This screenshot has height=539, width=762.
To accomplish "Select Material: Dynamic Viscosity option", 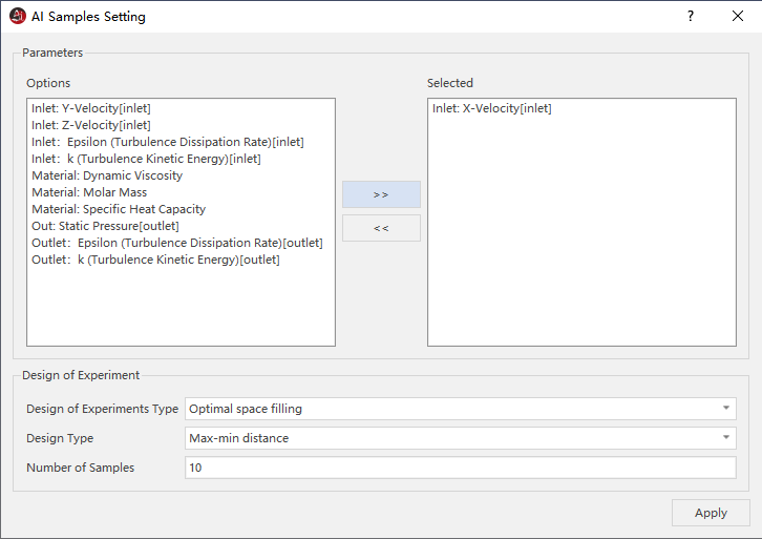I will pyautogui.click(x=107, y=175).
